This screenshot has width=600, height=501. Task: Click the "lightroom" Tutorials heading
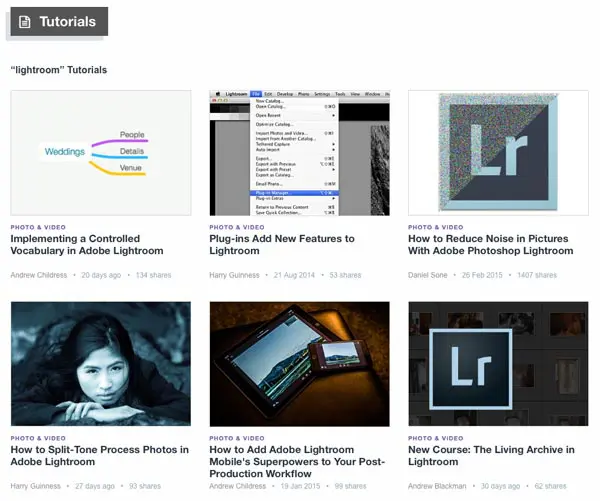59,70
